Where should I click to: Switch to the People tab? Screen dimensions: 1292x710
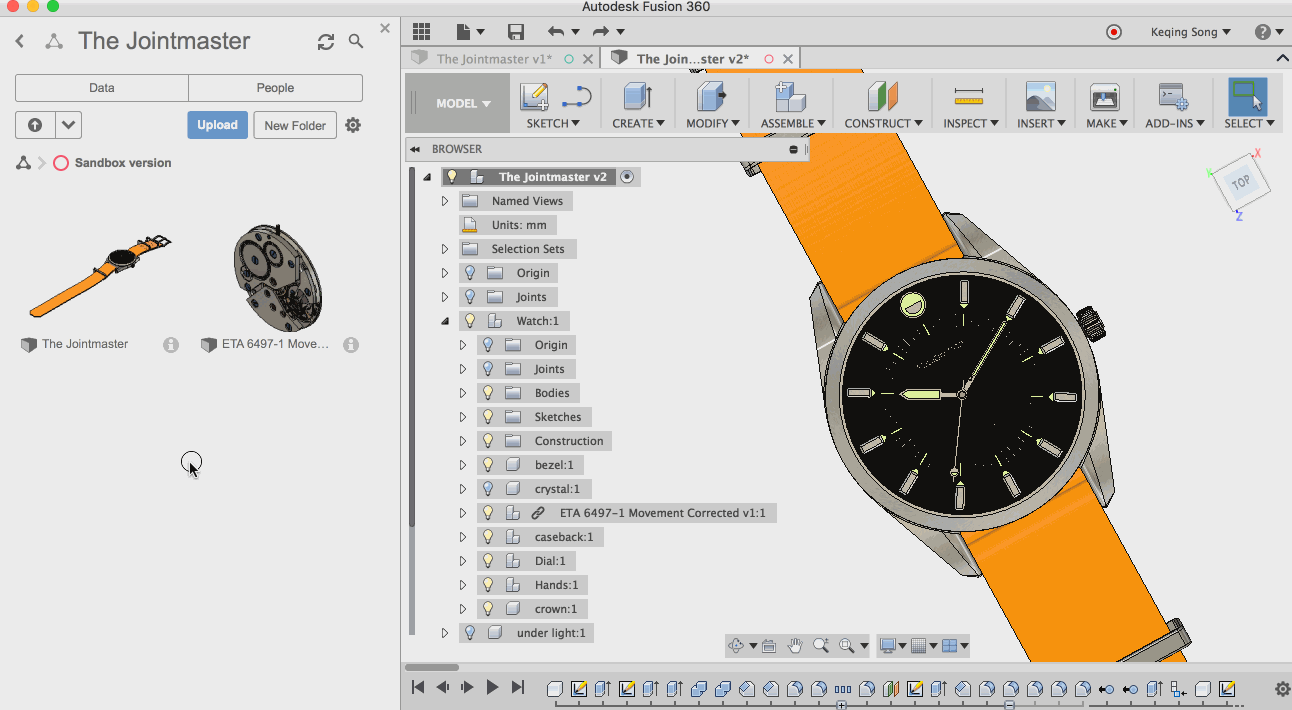275,88
